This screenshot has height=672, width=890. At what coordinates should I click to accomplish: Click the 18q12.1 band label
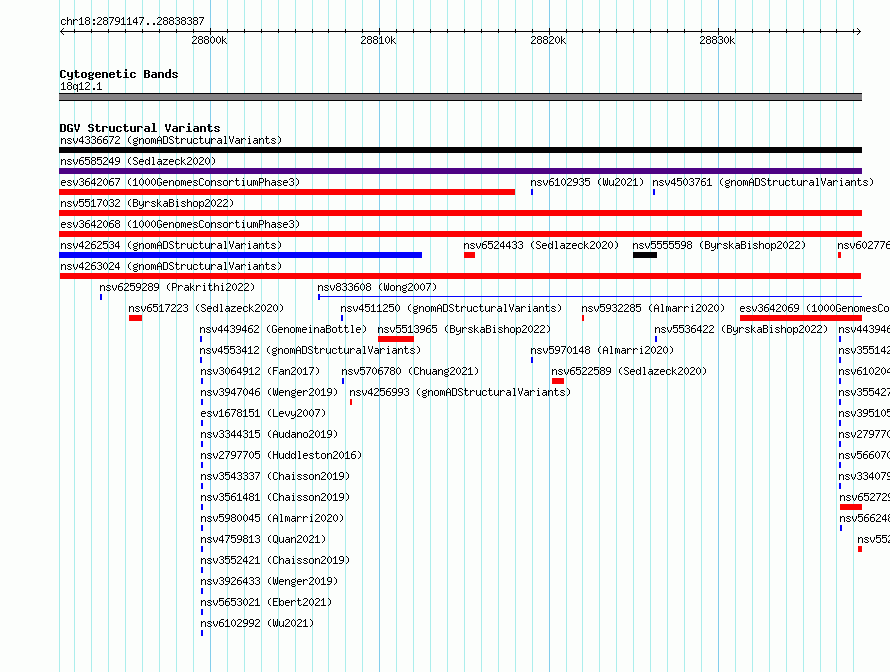[x=81, y=86]
